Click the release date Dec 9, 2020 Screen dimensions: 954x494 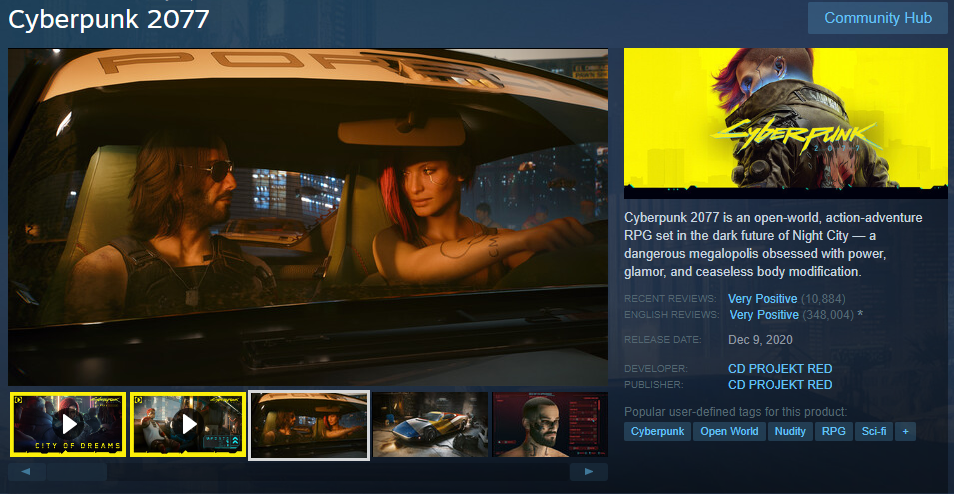760,339
